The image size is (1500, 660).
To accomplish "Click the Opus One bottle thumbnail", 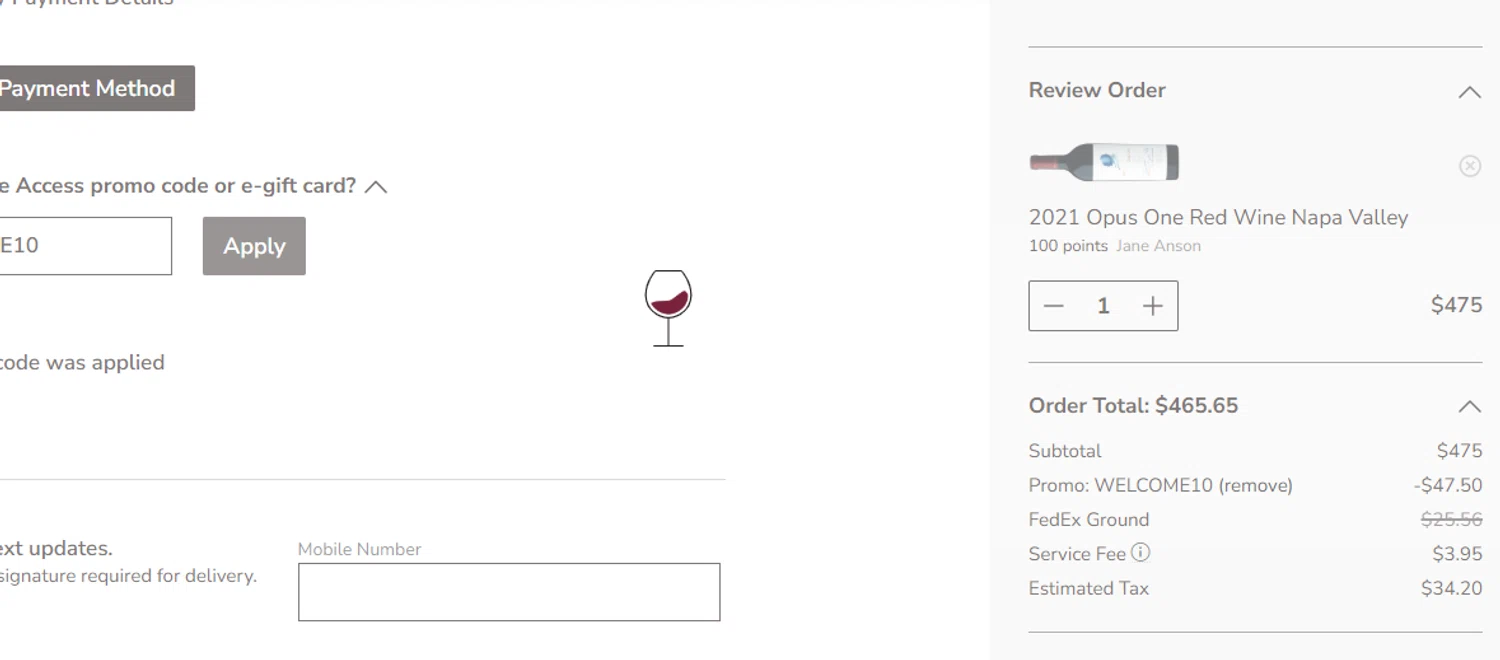I will tap(1104, 162).
